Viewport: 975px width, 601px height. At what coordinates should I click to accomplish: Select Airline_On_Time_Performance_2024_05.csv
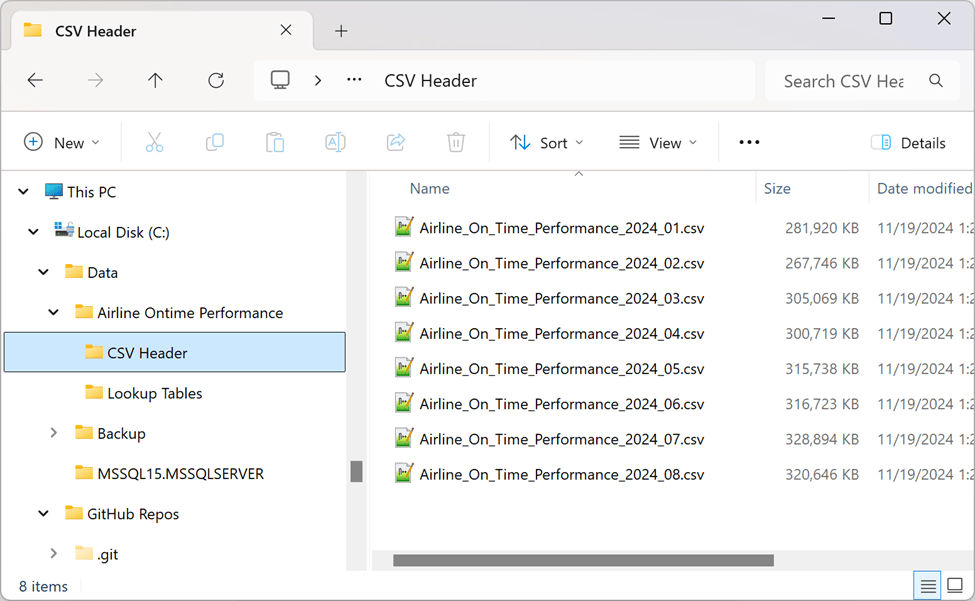click(561, 369)
